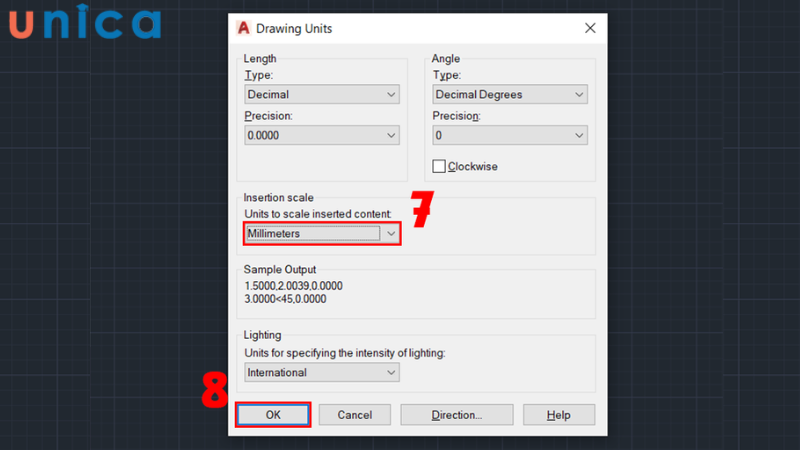Open the Direction... settings button

[457, 415]
